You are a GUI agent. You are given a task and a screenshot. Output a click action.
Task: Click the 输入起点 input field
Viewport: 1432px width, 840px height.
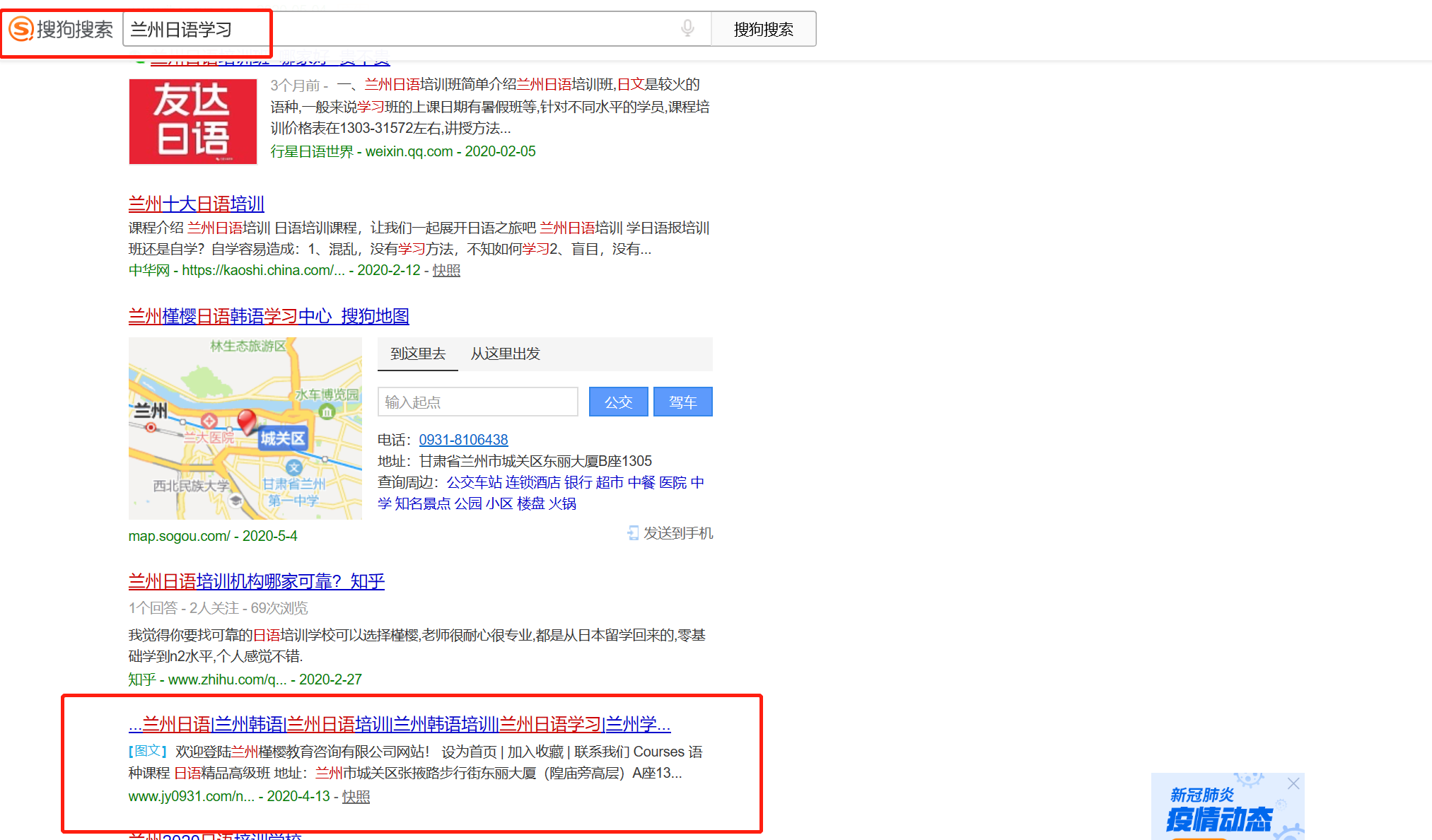pos(478,402)
